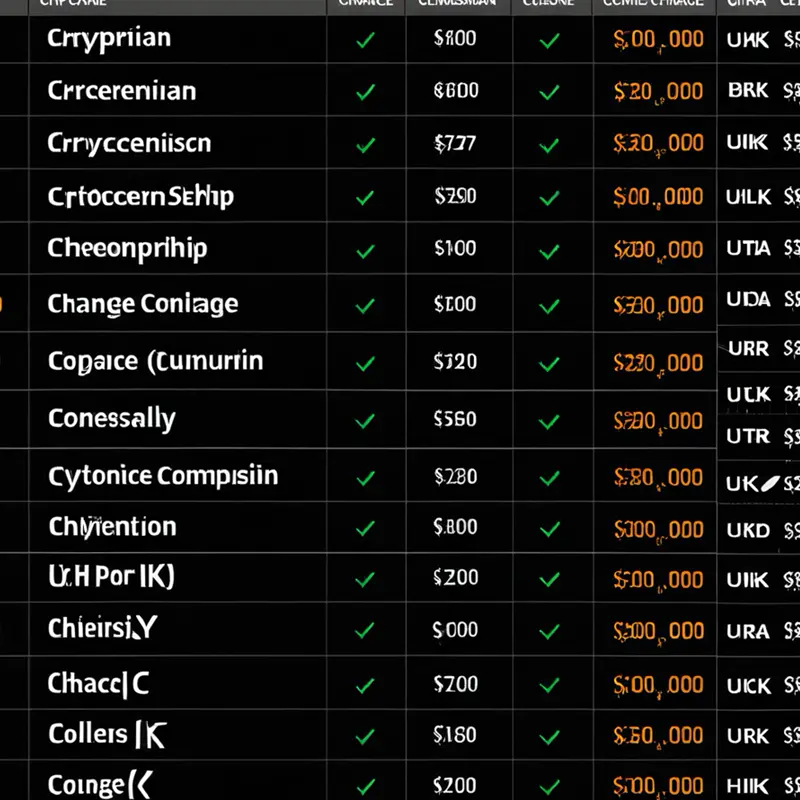Click the orange $220,000 amount
Screen dimensions: 800x800
pyautogui.click(x=658, y=363)
